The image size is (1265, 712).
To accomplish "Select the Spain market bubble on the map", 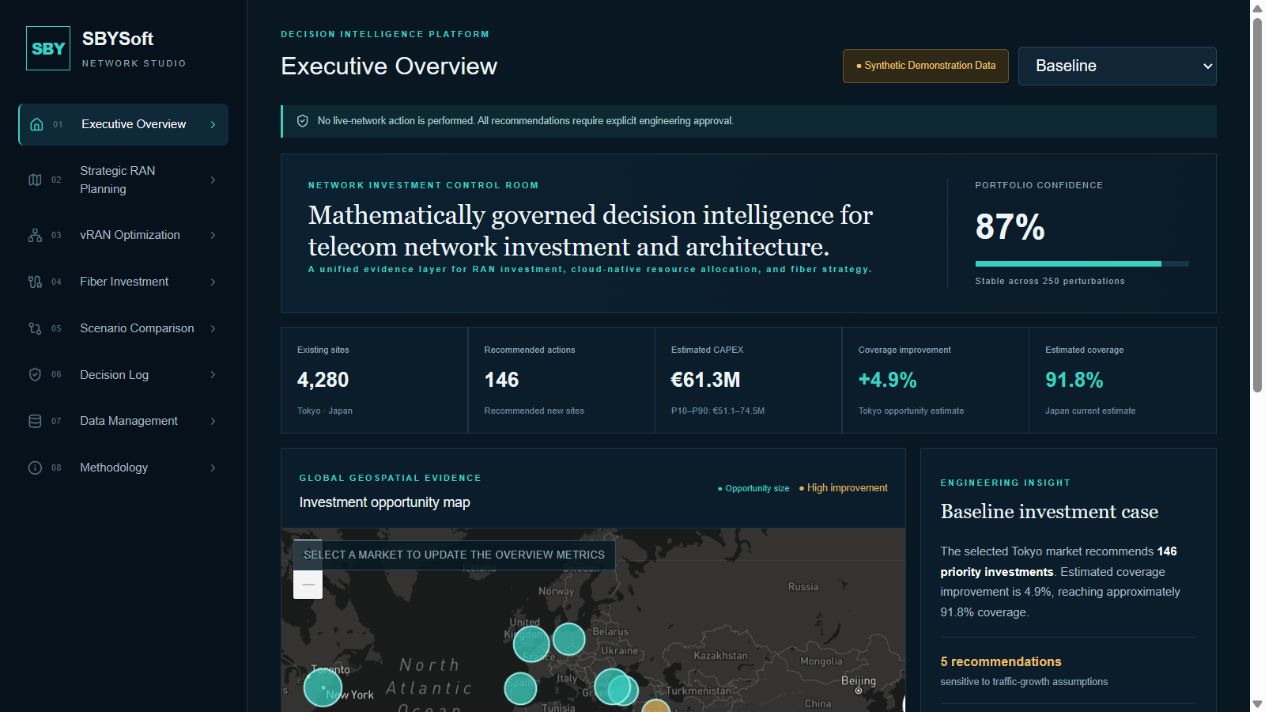I will tap(520, 688).
